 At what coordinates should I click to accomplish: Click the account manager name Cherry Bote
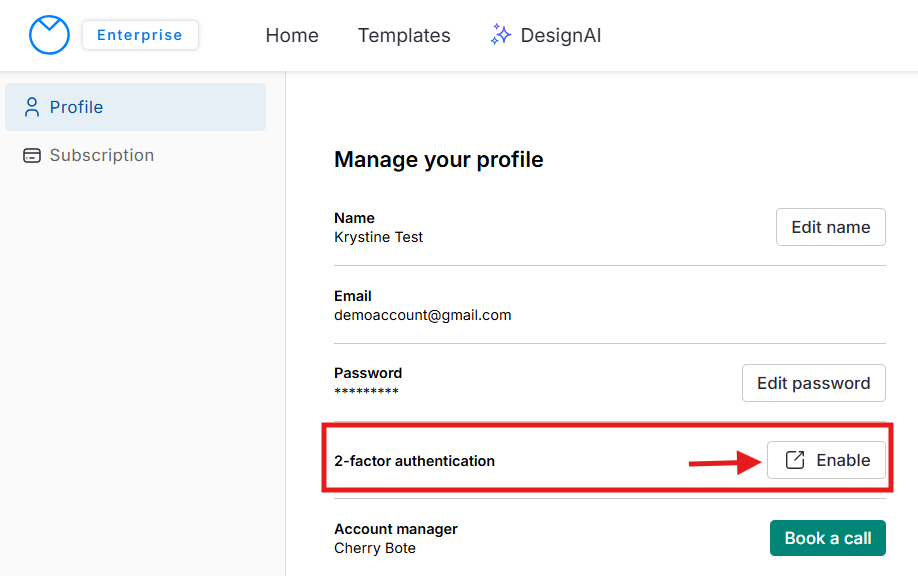tap(374, 548)
